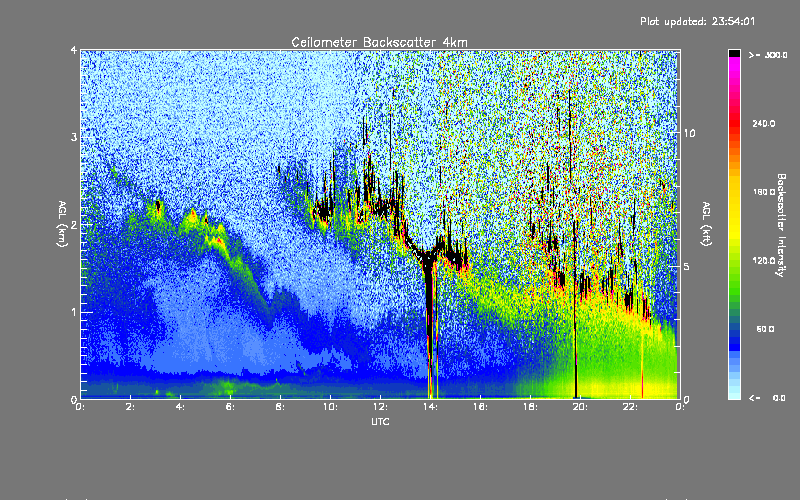
Task: Click the '8:' UTC tick label
Action: point(281,407)
